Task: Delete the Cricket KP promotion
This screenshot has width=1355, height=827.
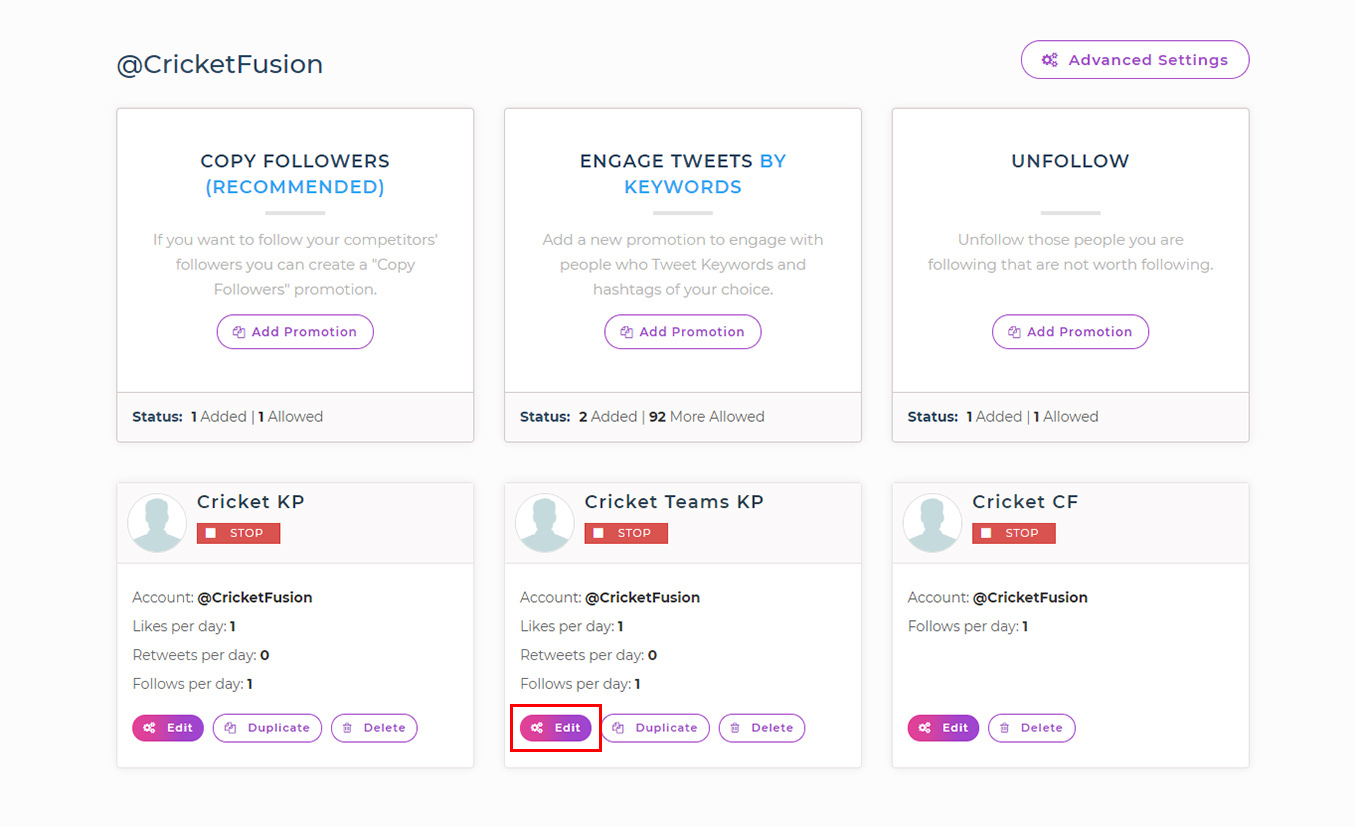Action: point(374,728)
